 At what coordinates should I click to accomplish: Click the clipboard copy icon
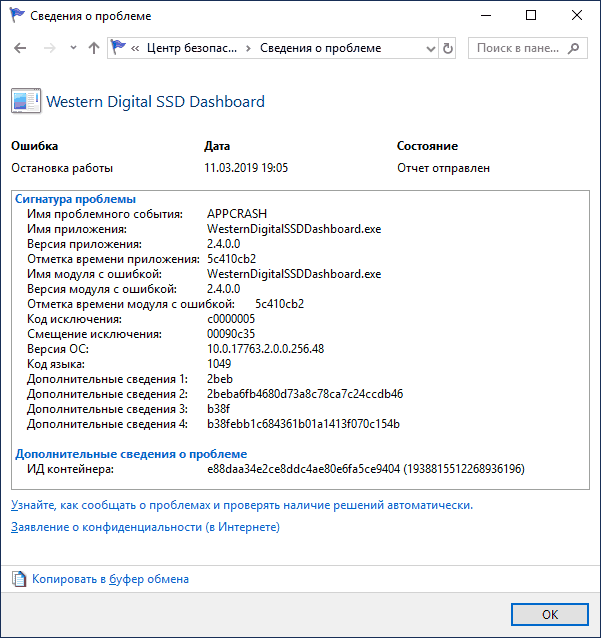[x=19, y=579]
